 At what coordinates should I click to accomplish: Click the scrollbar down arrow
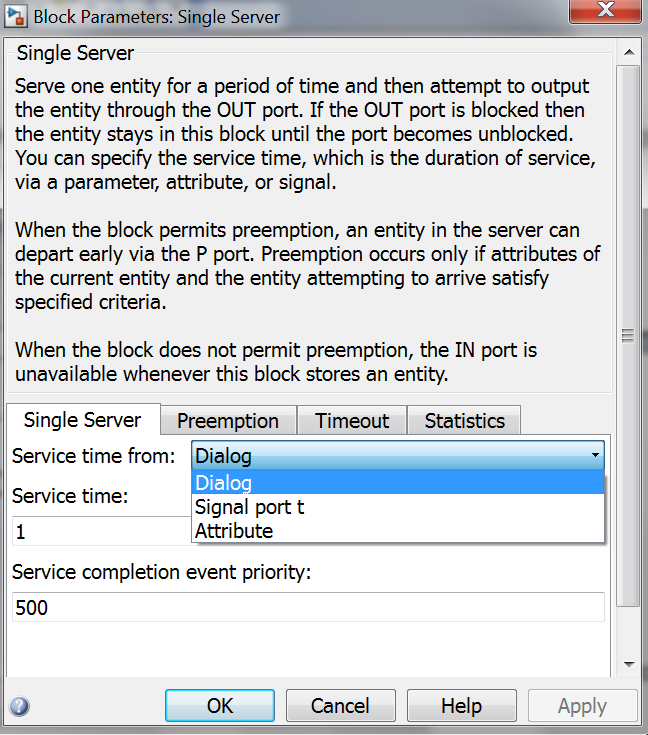629,664
